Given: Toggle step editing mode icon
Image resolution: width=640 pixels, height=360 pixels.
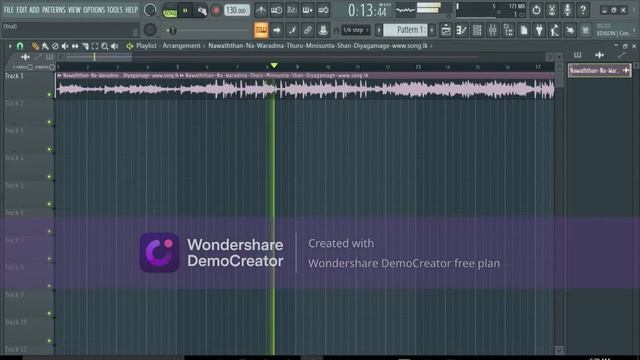Looking at the screenshot, I should [x=292, y=30].
